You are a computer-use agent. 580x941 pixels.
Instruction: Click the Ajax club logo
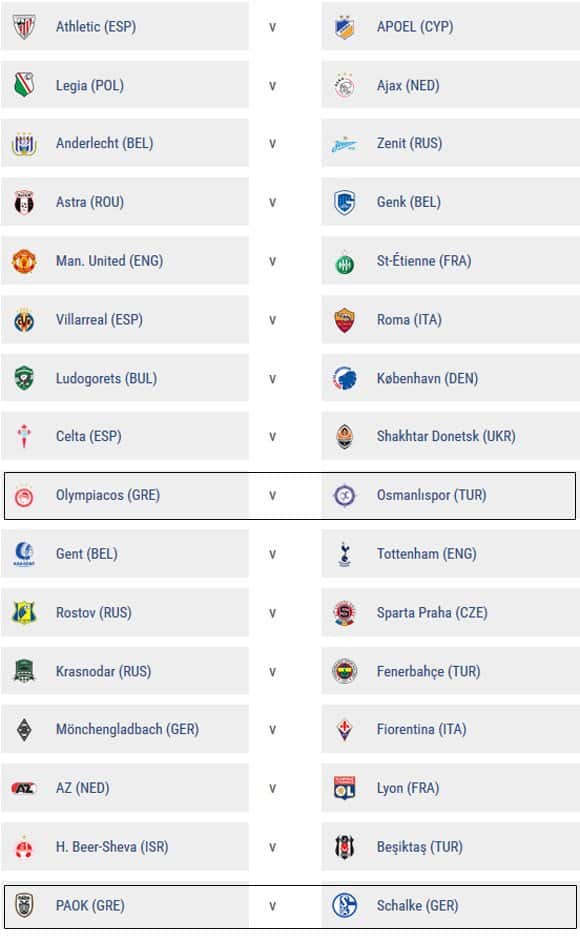tap(345, 86)
